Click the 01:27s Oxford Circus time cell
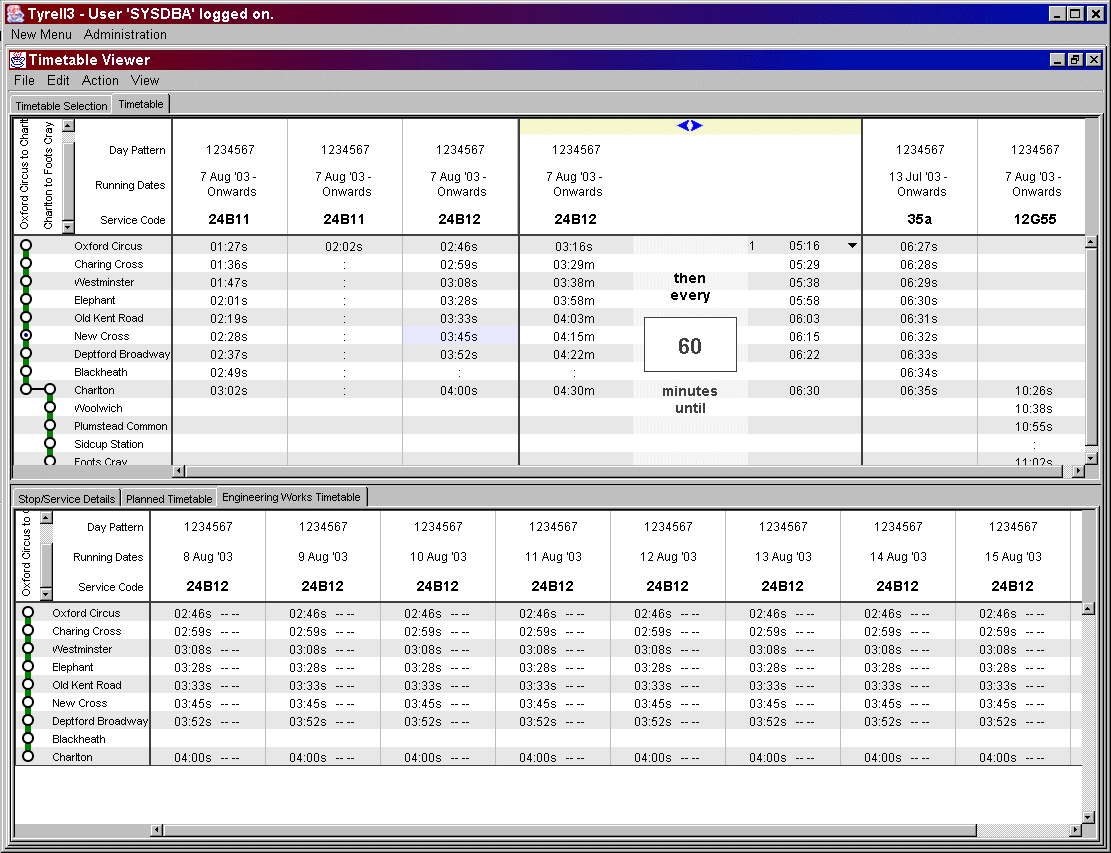The height and width of the screenshot is (853, 1111). [229, 246]
